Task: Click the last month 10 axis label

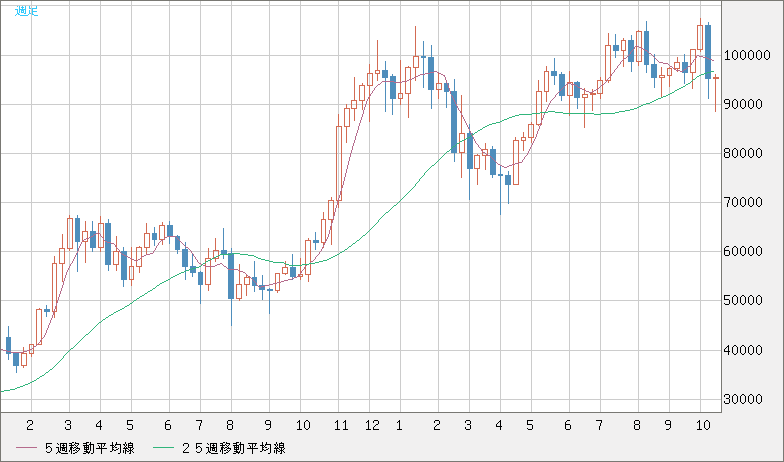Action: (703, 424)
